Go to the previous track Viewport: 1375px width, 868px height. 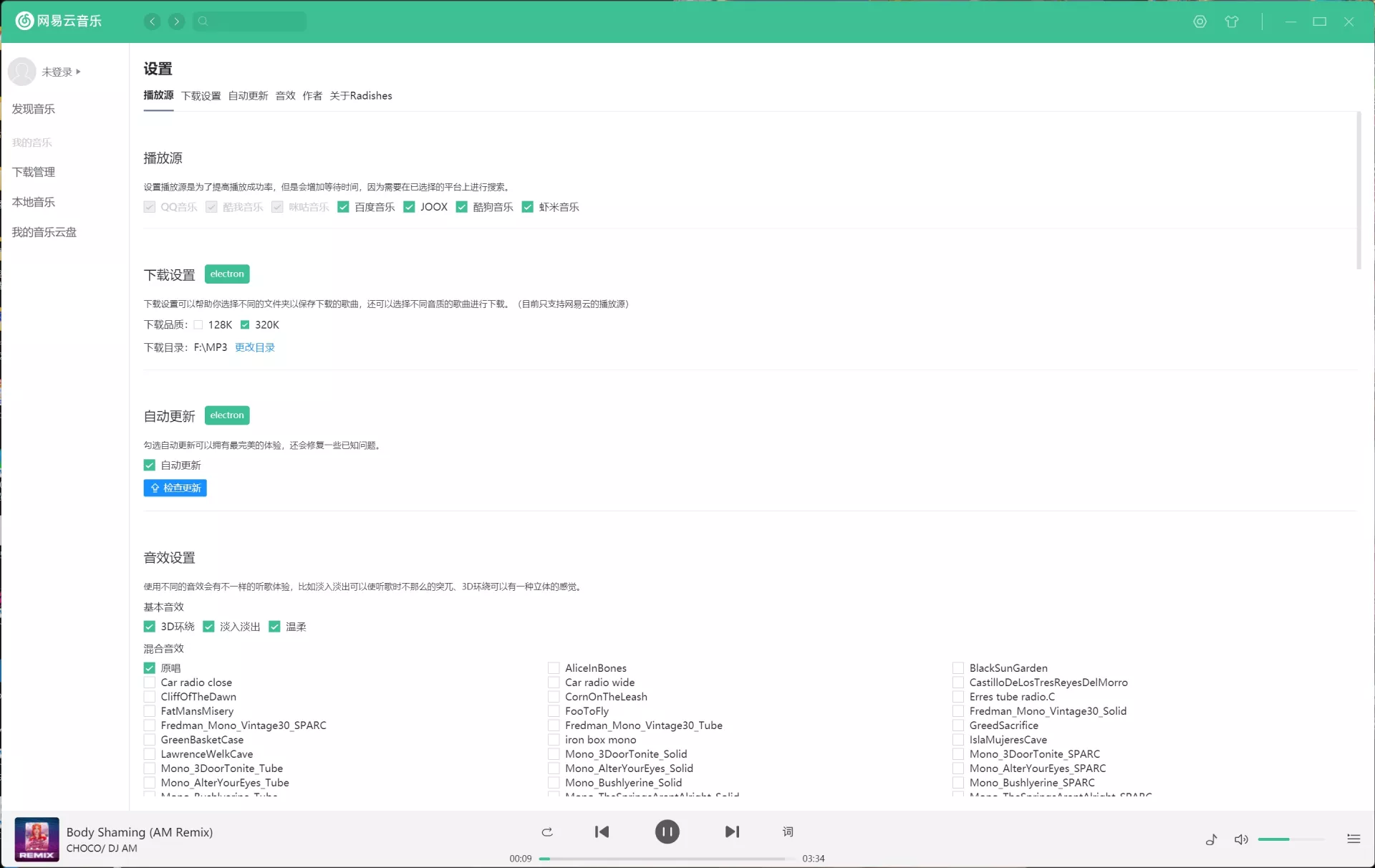602,831
